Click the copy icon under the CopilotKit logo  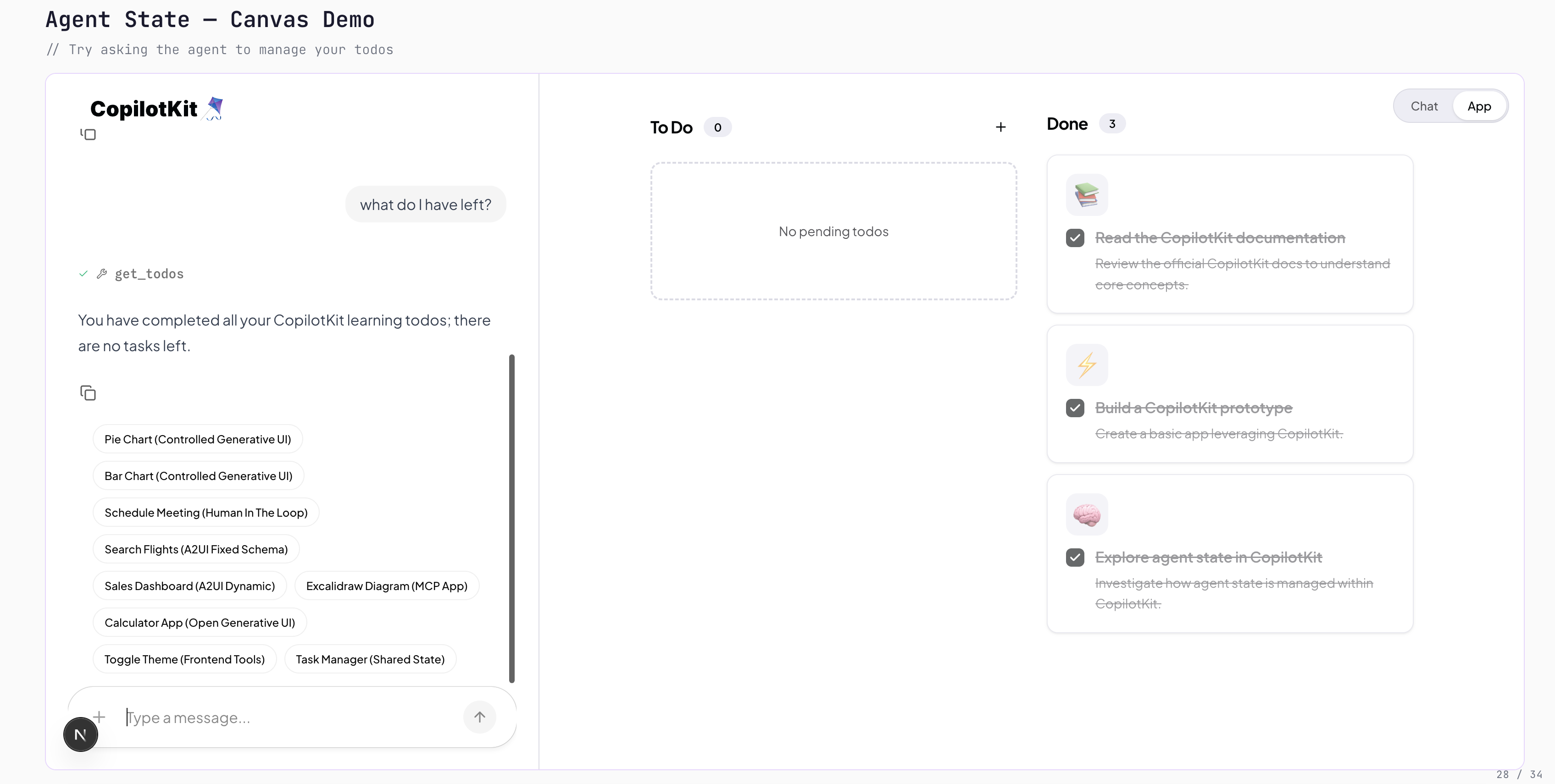88,134
